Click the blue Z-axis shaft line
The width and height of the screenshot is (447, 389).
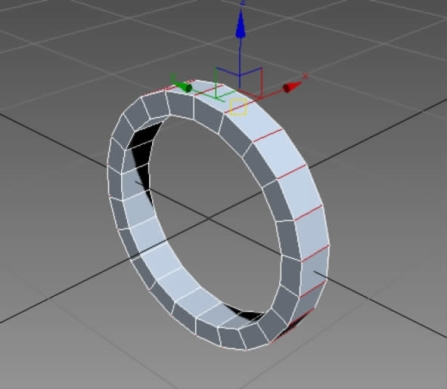pyautogui.click(x=240, y=58)
